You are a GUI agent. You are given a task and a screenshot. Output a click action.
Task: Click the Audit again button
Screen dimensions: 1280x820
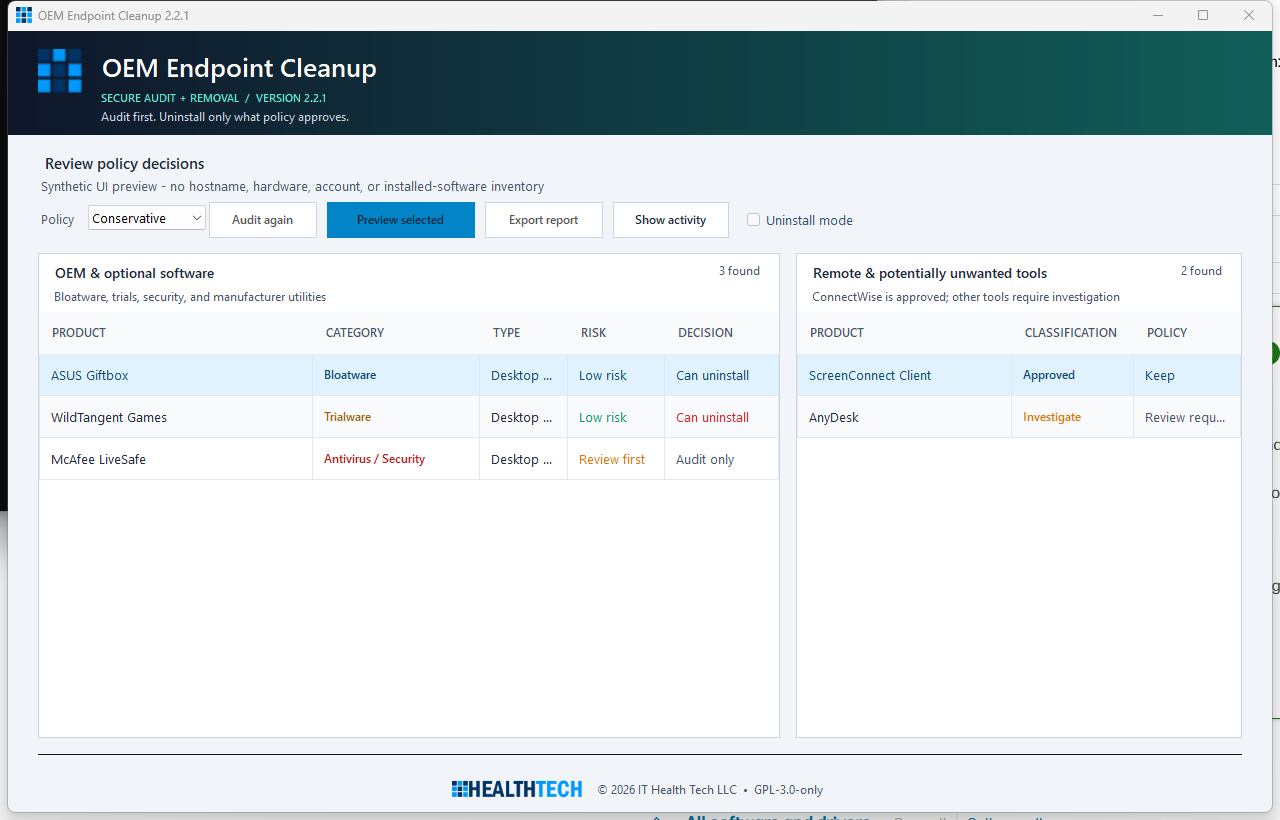(x=263, y=220)
